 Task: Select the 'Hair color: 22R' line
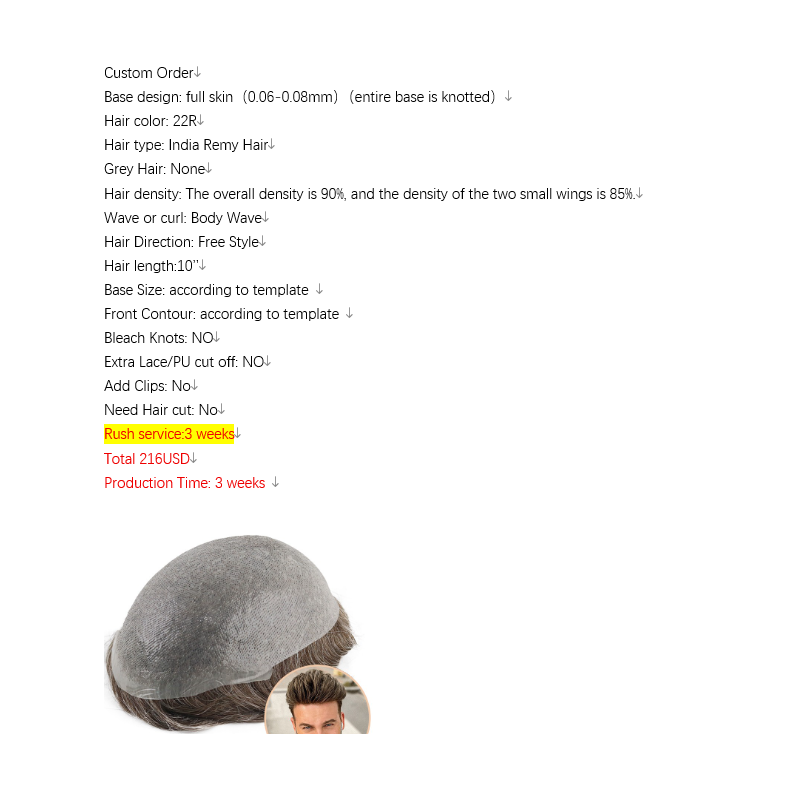tap(151, 121)
